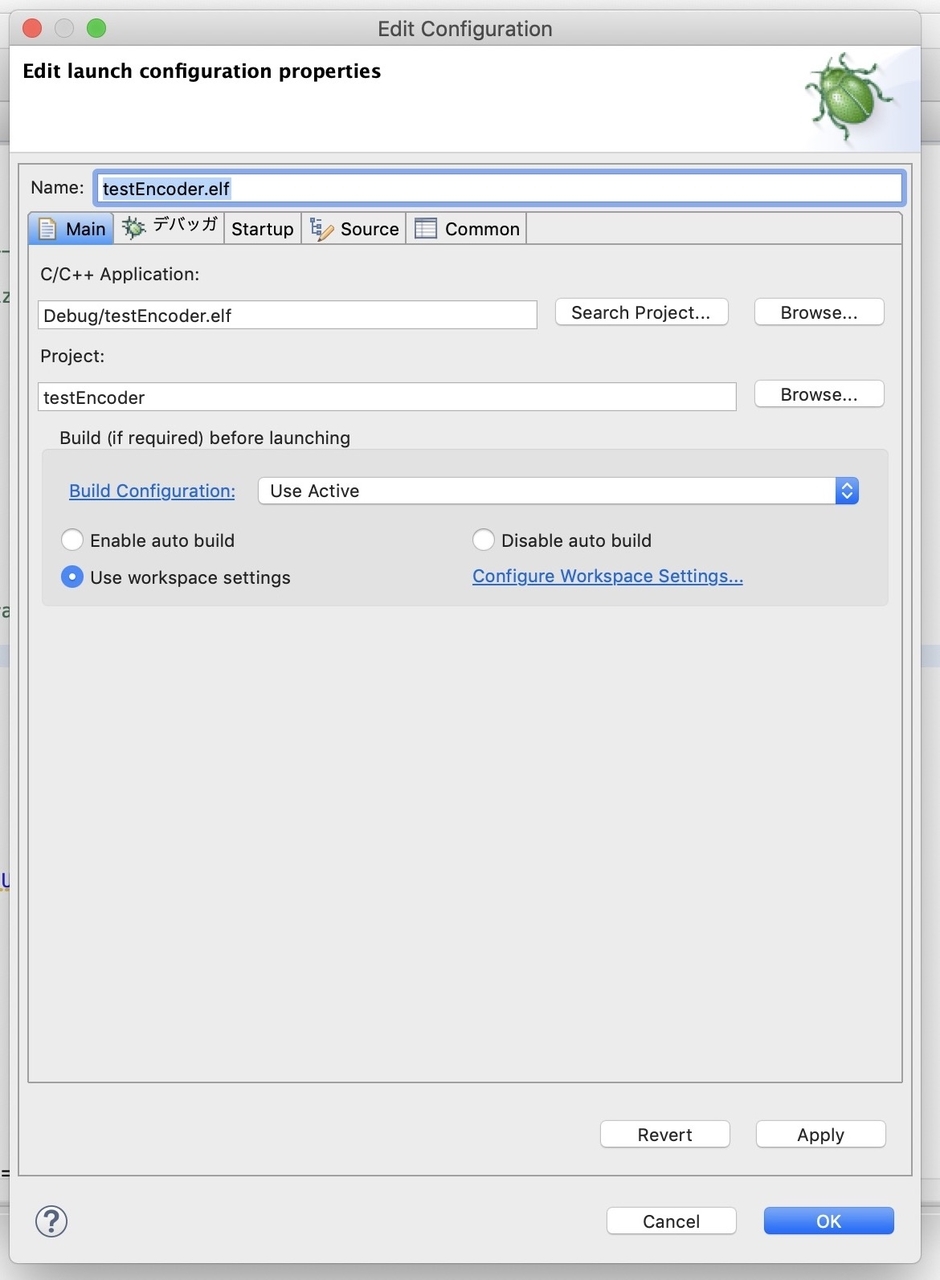The image size is (940, 1280).
Task: Click the help question mark icon
Action: 51,1221
